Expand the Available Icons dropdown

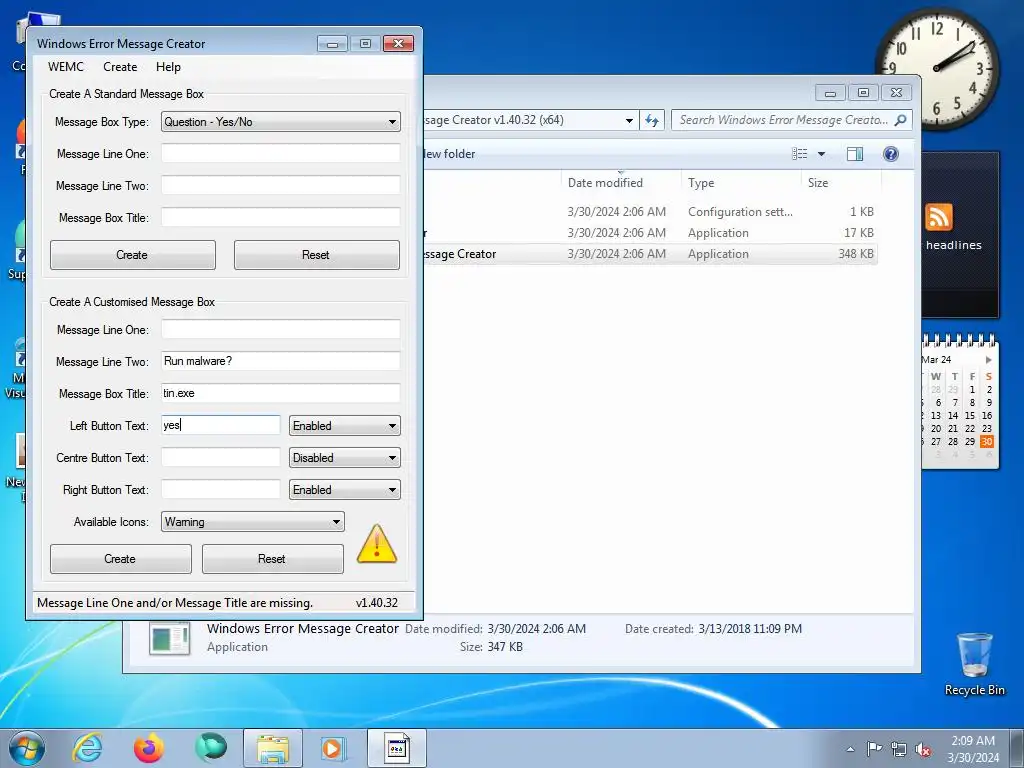click(x=253, y=521)
